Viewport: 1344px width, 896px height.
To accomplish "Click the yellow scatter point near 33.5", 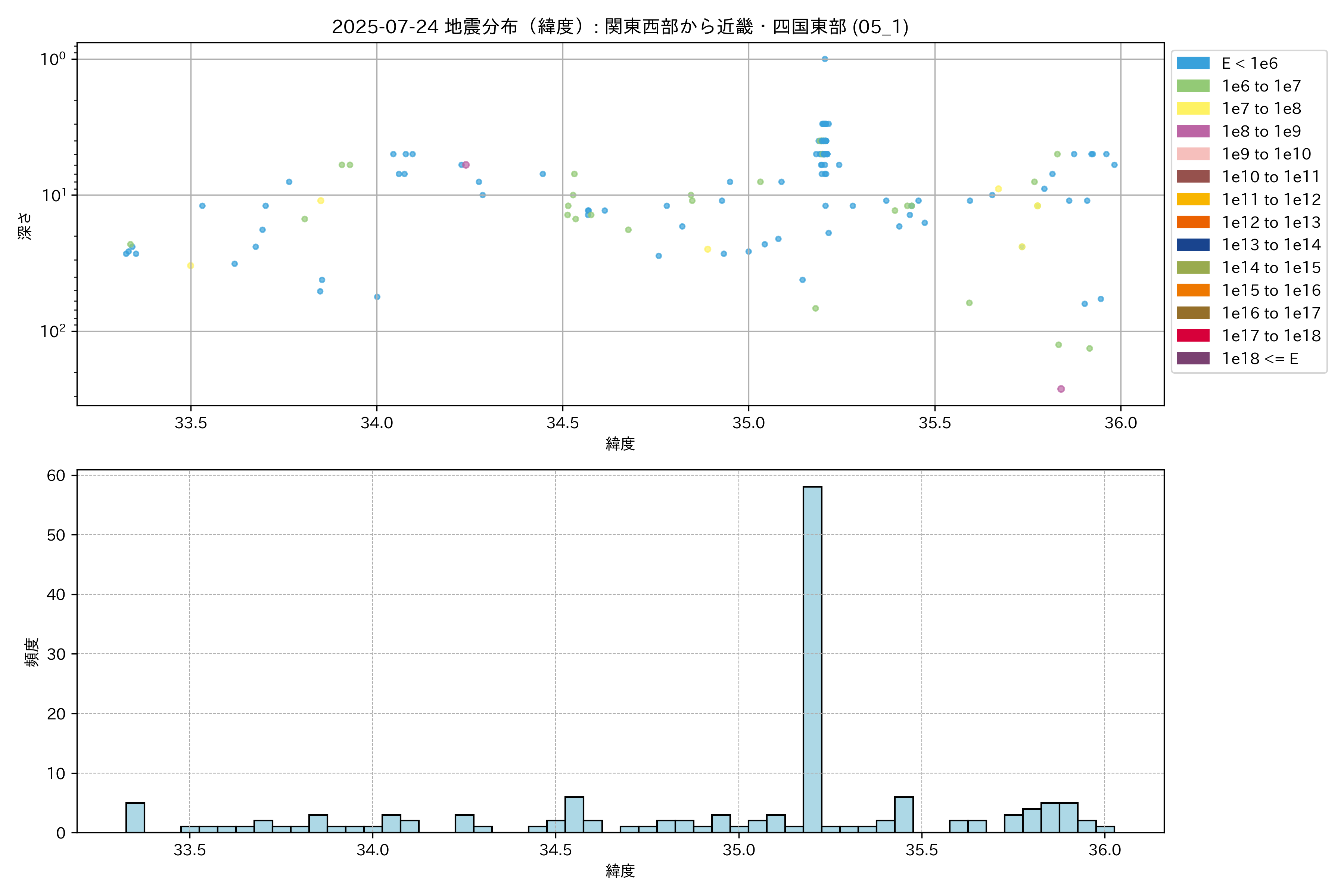I will 190,266.
